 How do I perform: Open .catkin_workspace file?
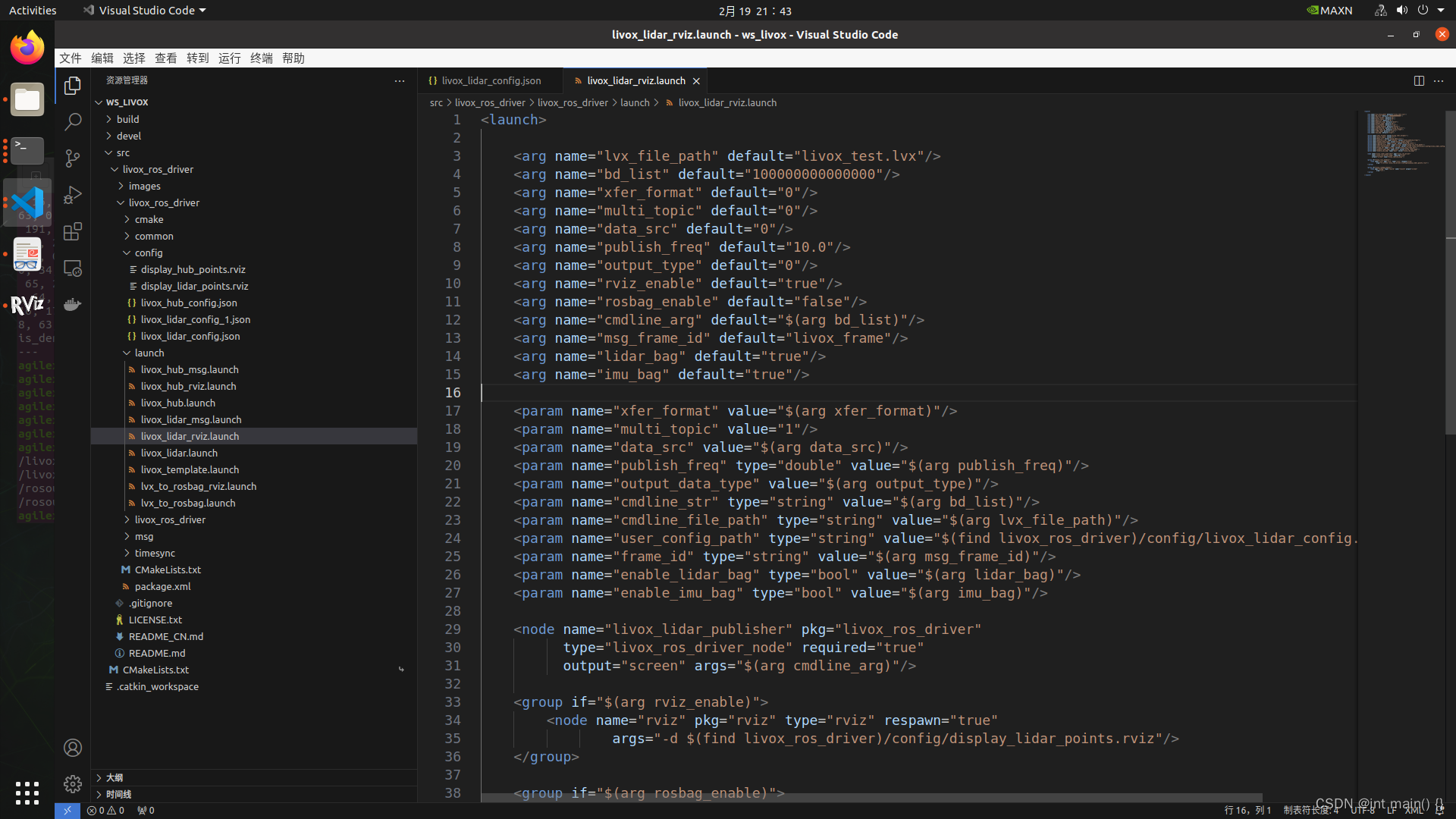[158, 686]
